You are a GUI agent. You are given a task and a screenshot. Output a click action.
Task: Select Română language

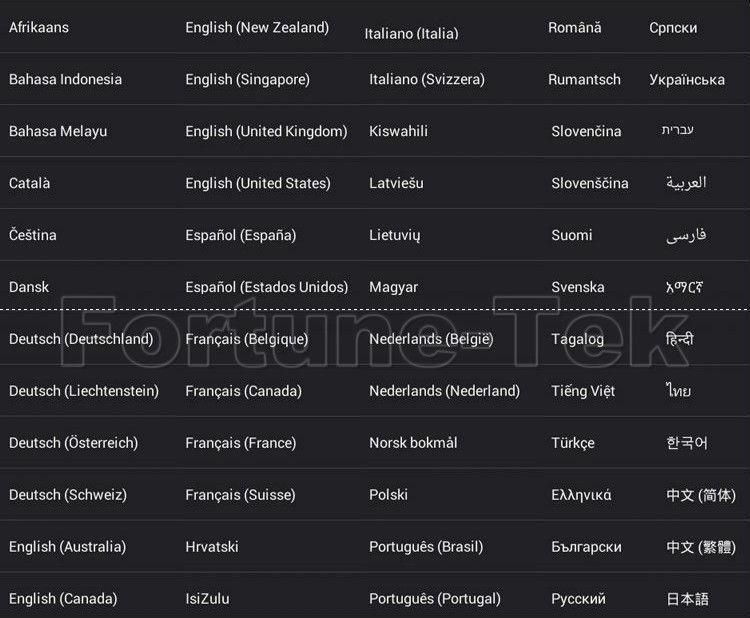pos(575,27)
